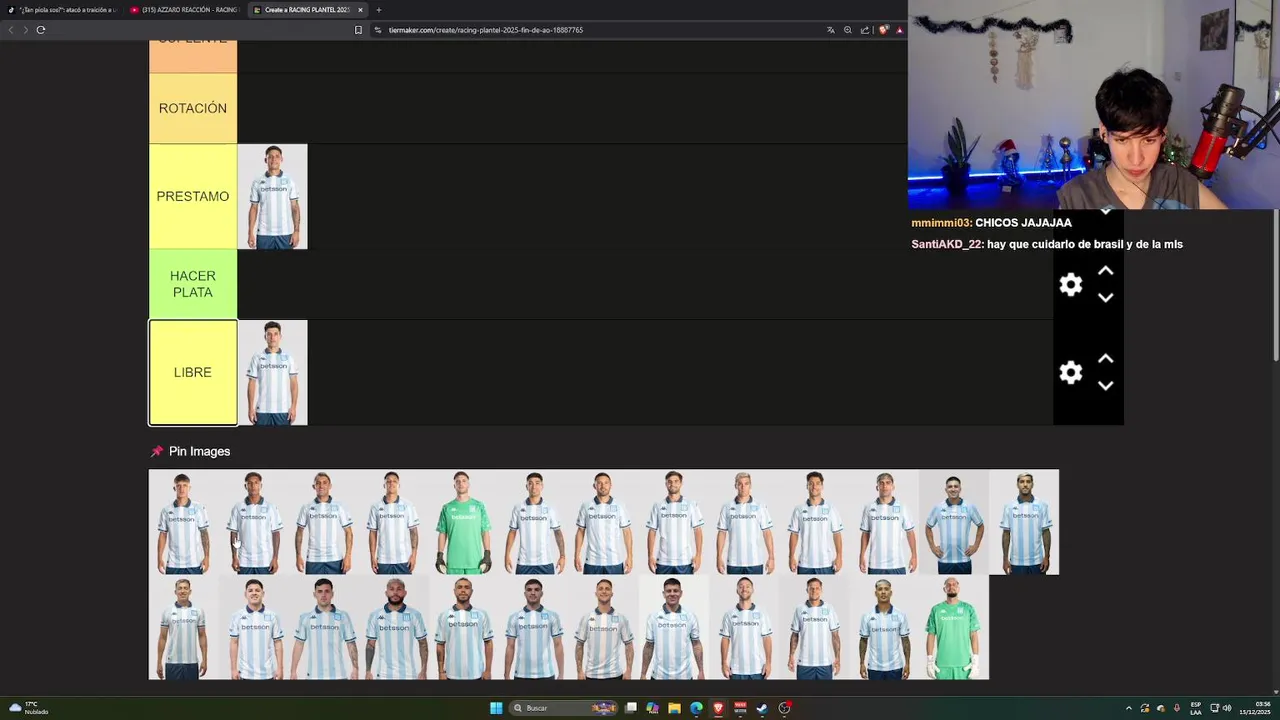The width and height of the screenshot is (1280, 720).
Task: Click the zoom magnifier icon in address bar
Action: 847,30
